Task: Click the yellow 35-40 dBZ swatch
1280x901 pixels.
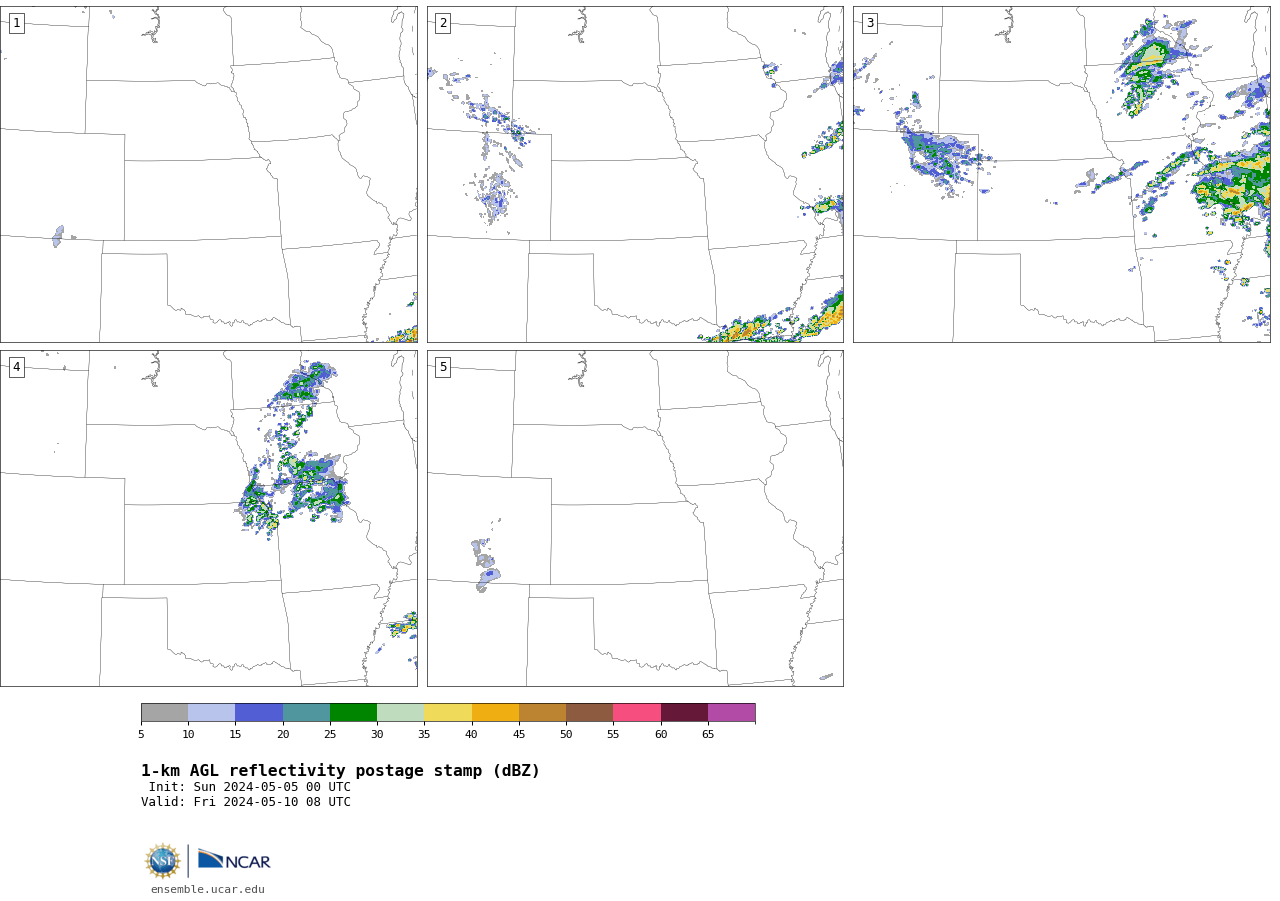Action: [x=448, y=712]
